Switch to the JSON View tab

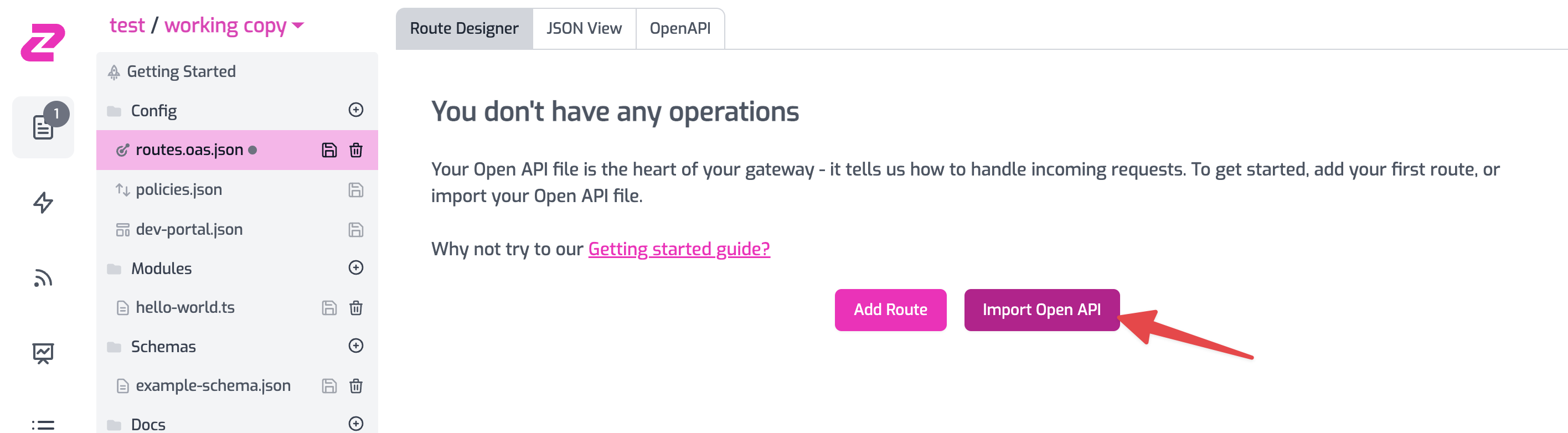[x=584, y=29]
